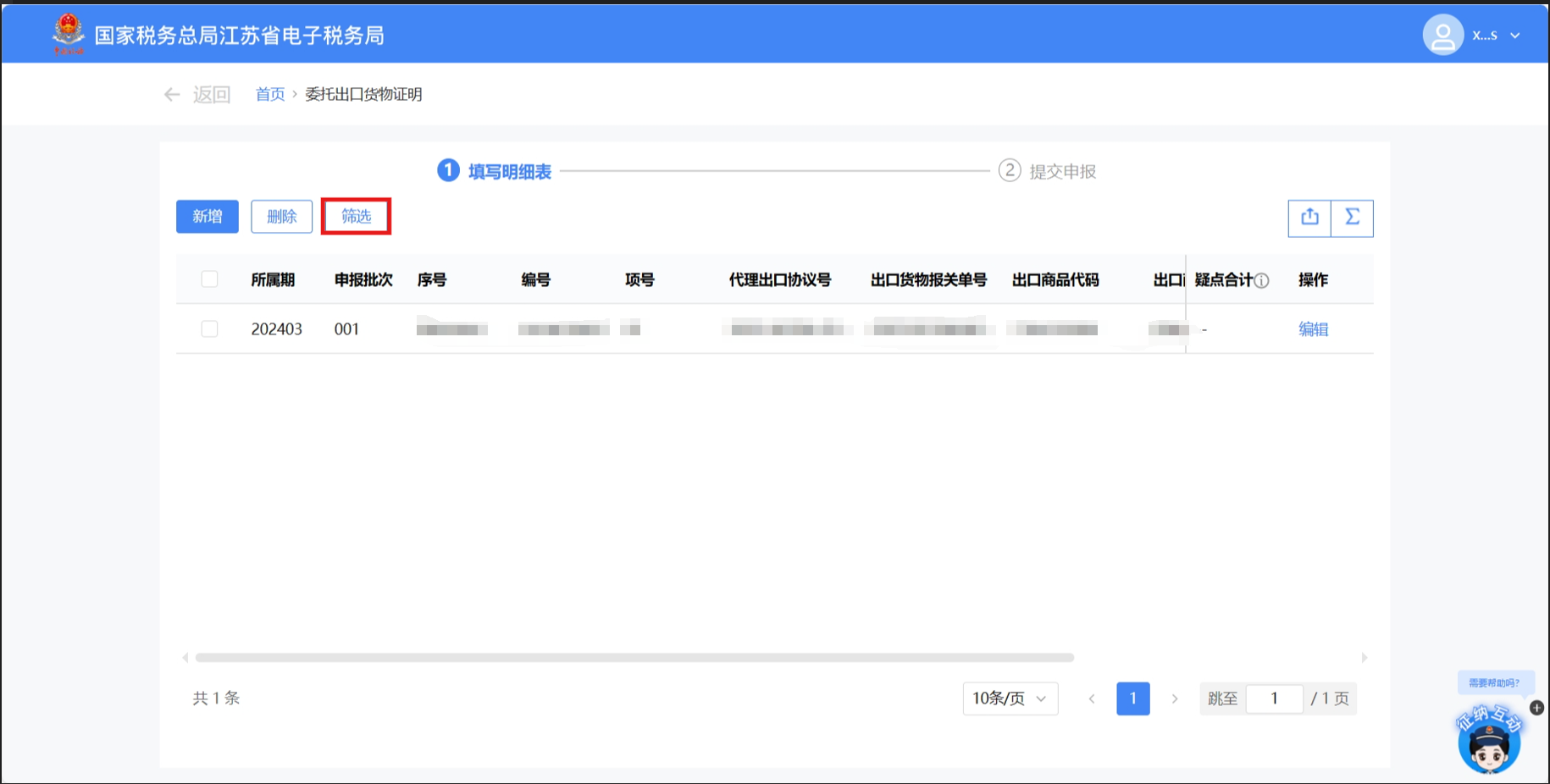Click the 筛选 filter button
Viewport: 1550px width, 784px height.
click(x=356, y=217)
